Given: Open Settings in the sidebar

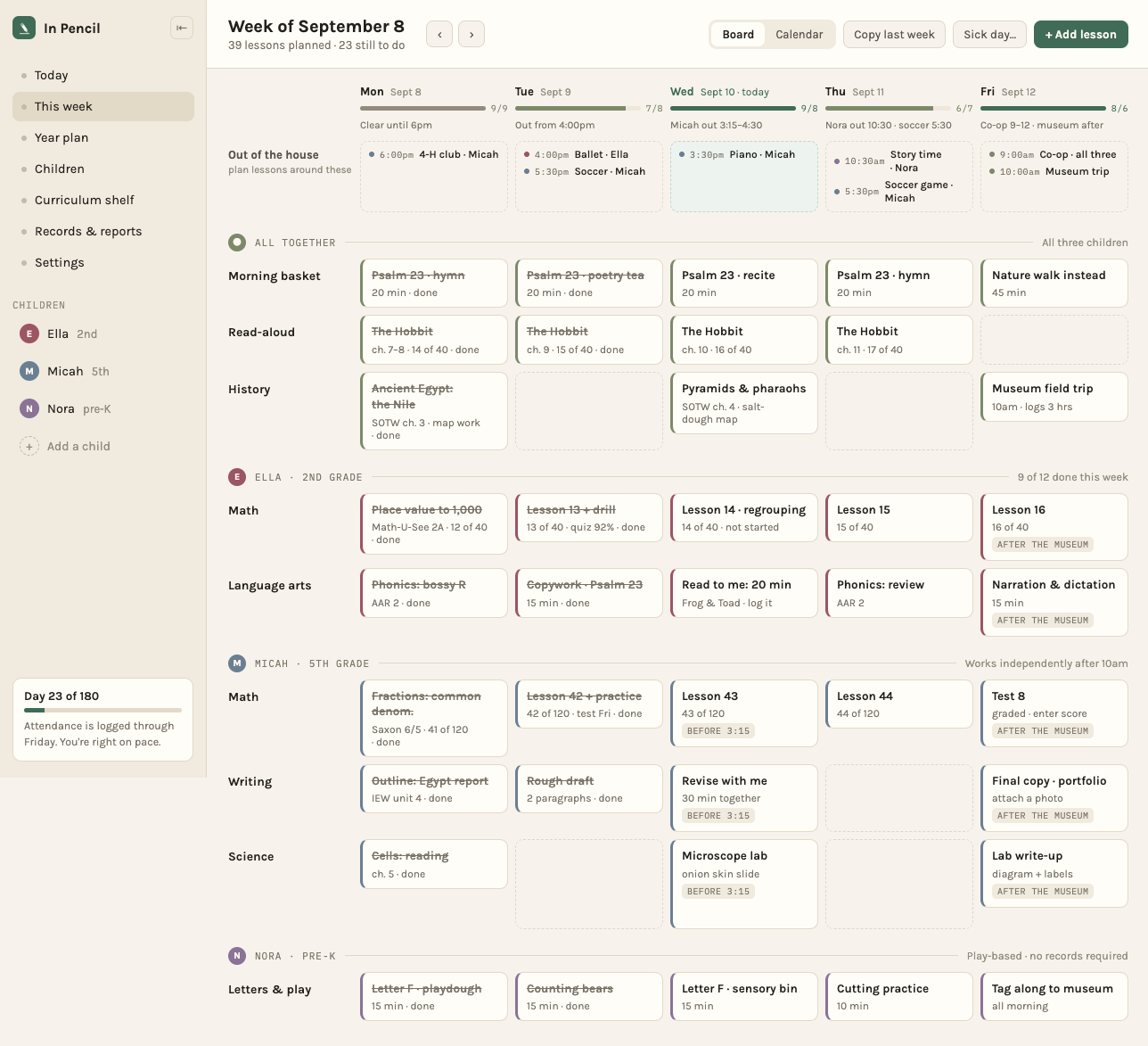Looking at the screenshot, I should click(103, 262).
